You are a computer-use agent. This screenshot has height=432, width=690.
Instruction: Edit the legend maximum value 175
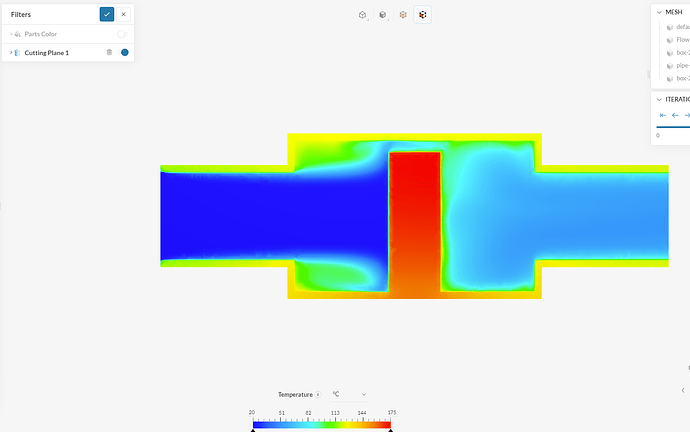coord(392,413)
